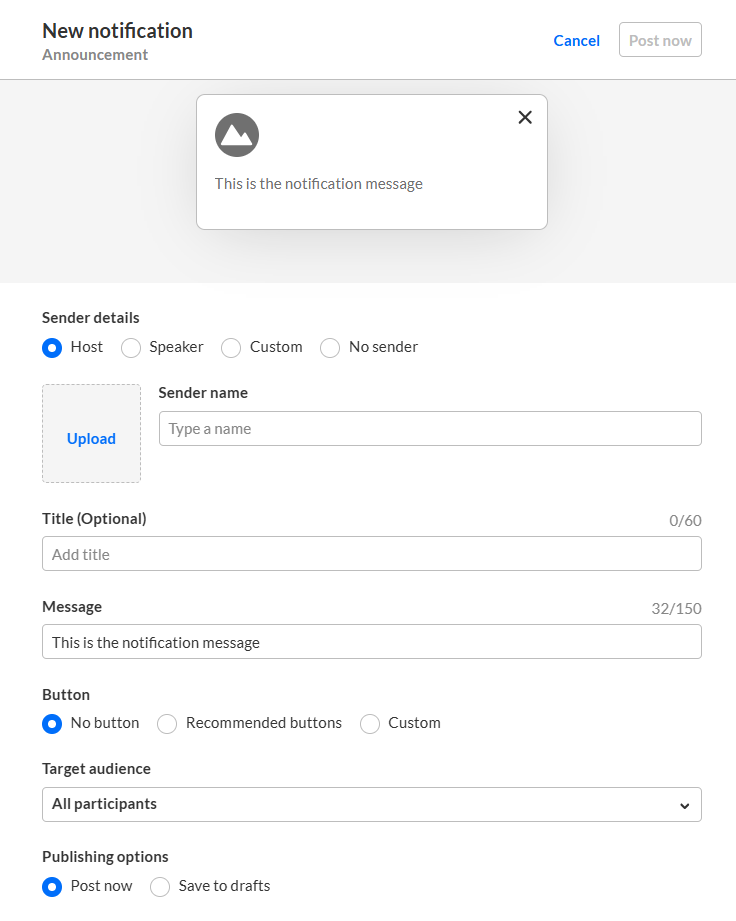Click the Add title input field
Image resolution: width=736 pixels, height=921 pixels.
pos(371,554)
